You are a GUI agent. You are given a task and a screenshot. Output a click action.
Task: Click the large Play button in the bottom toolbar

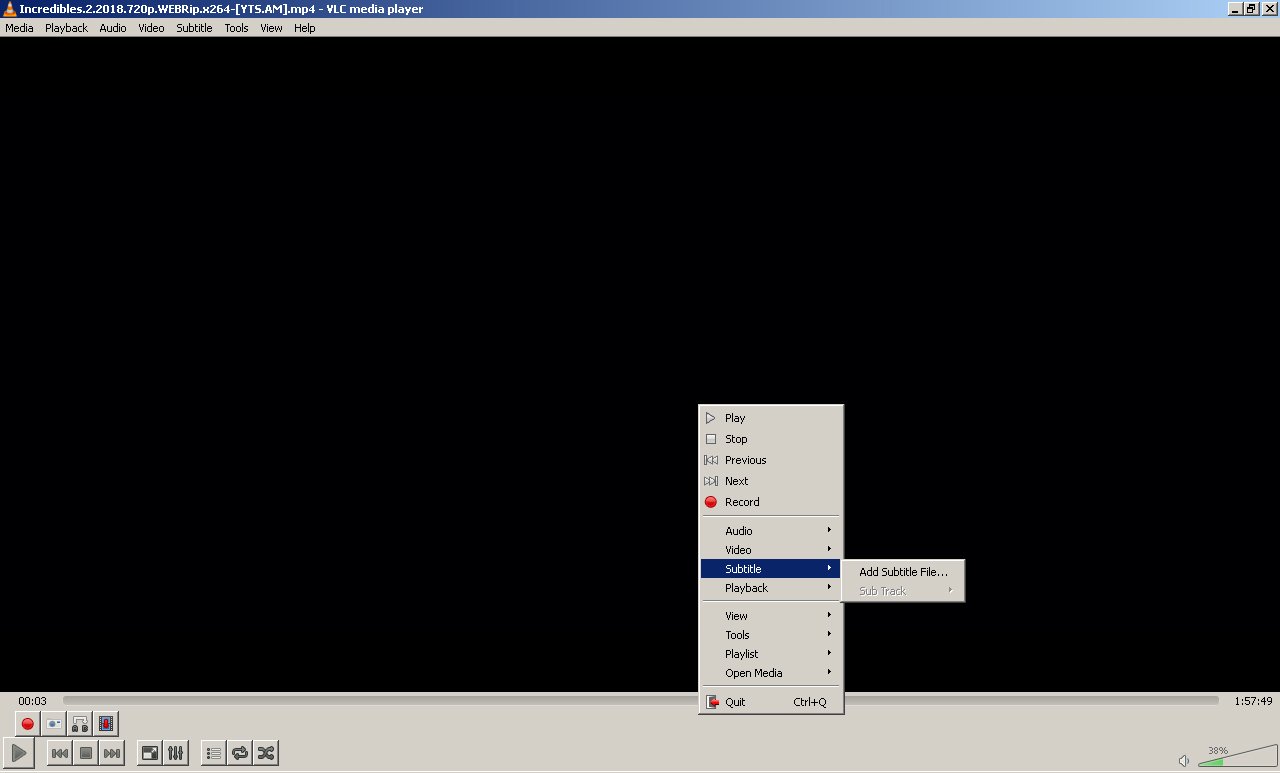(19, 753)
